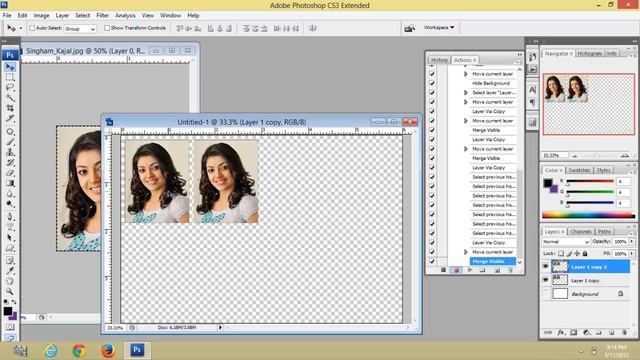Enable the Auto-Select checkbox

click(x=32, y=28)
